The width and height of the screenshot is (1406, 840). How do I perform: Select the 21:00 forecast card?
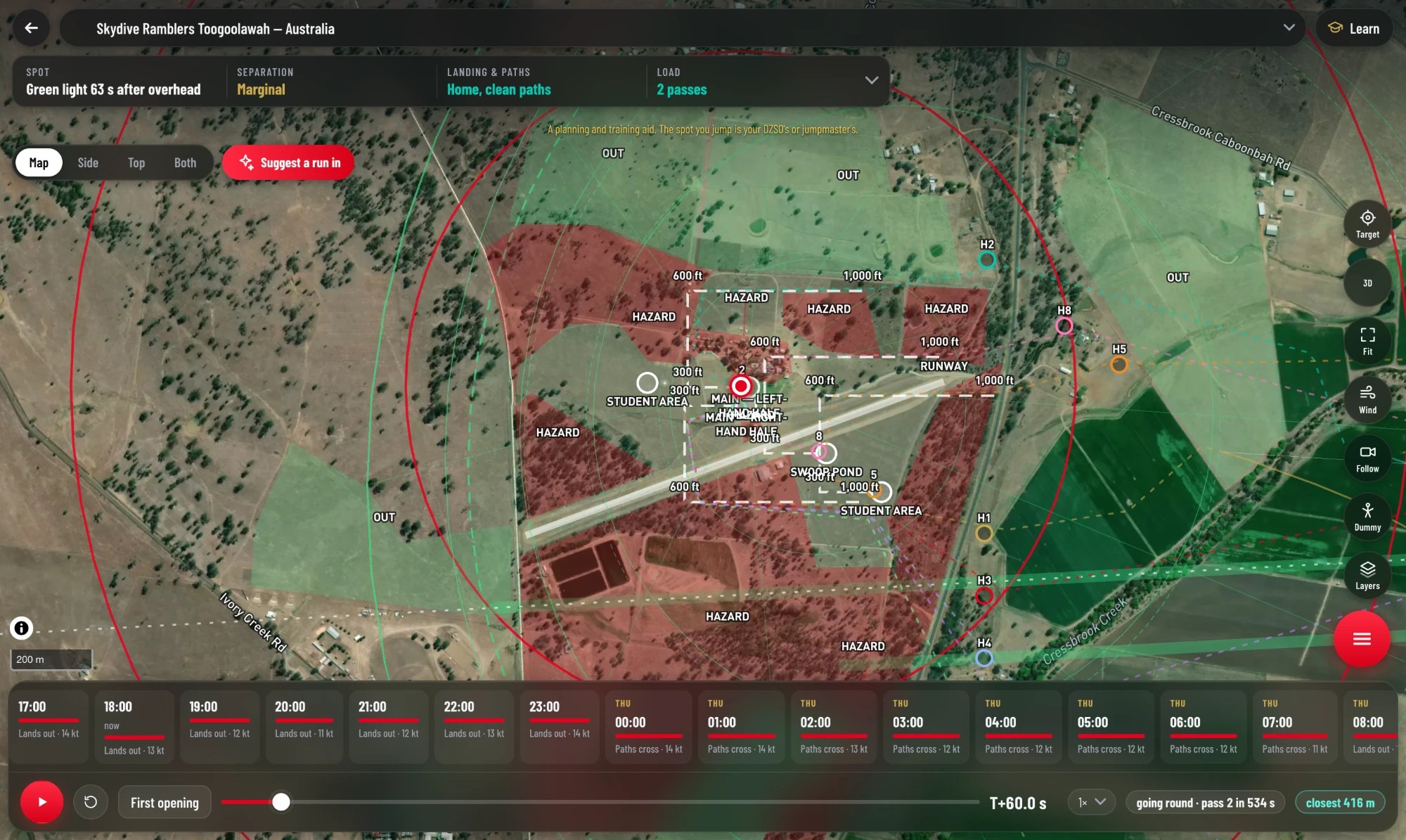389,726
